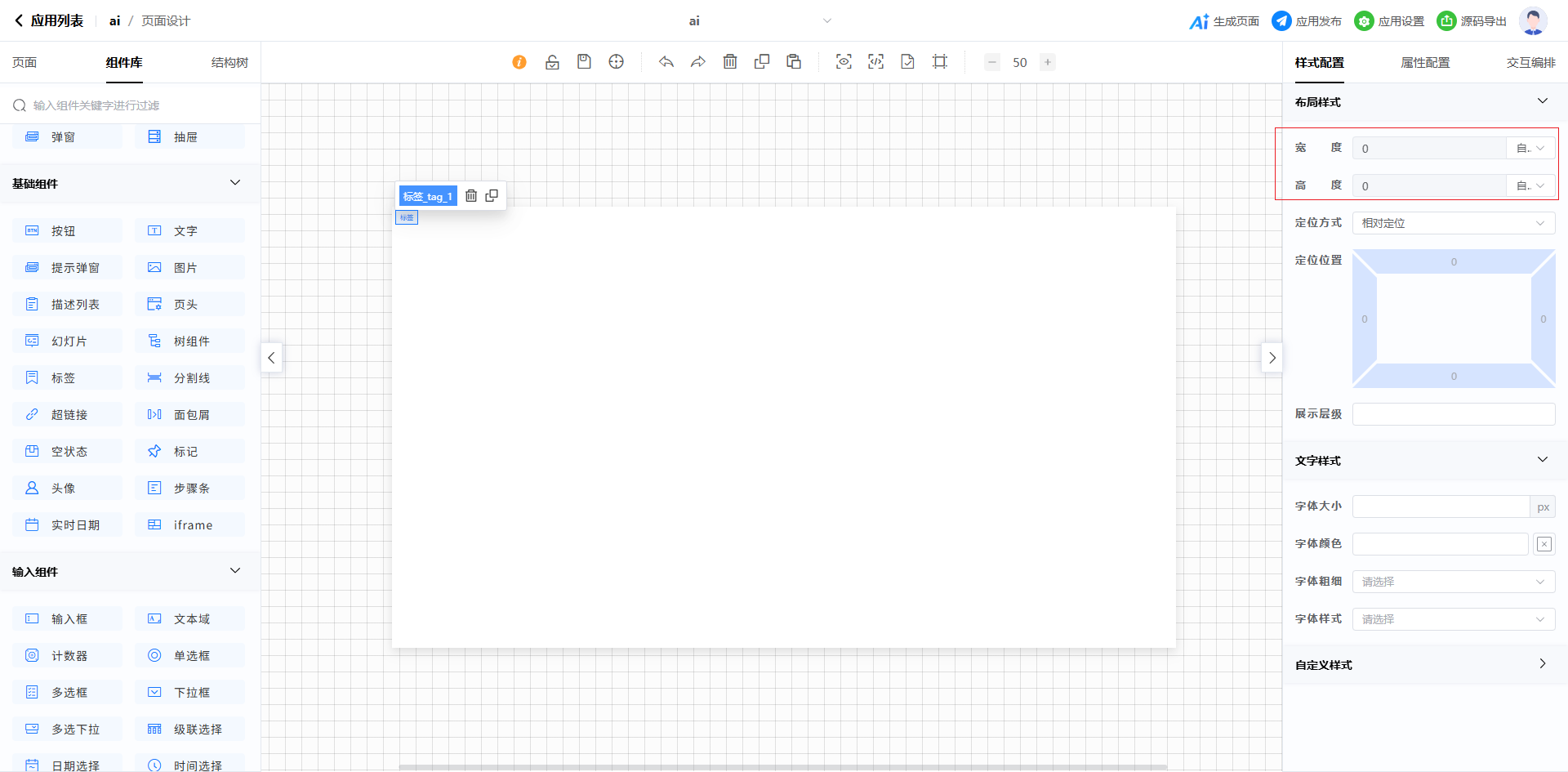Open 应用发布 from top bar

[1307, 21]
